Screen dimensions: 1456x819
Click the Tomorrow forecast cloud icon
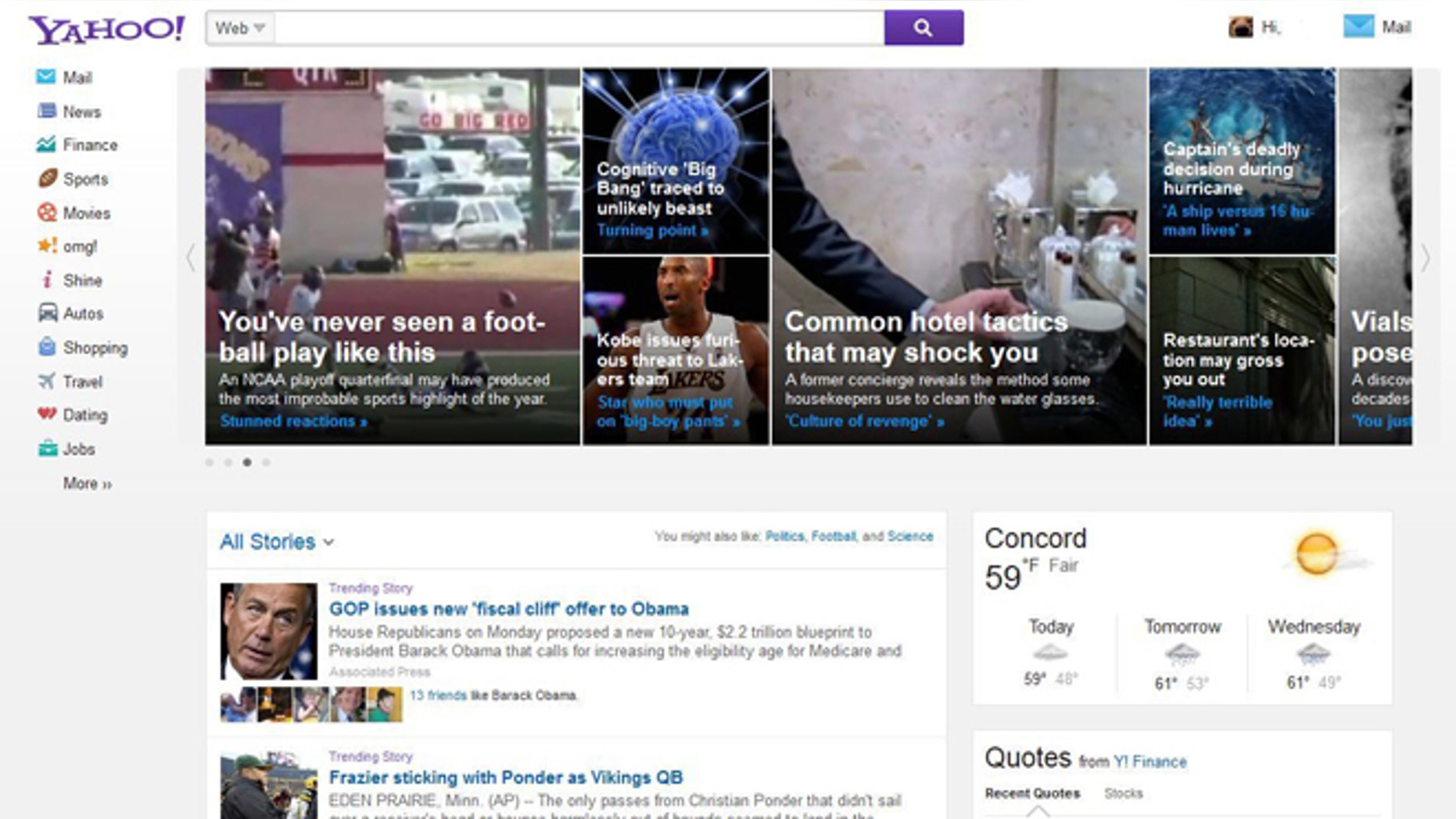1182,653
